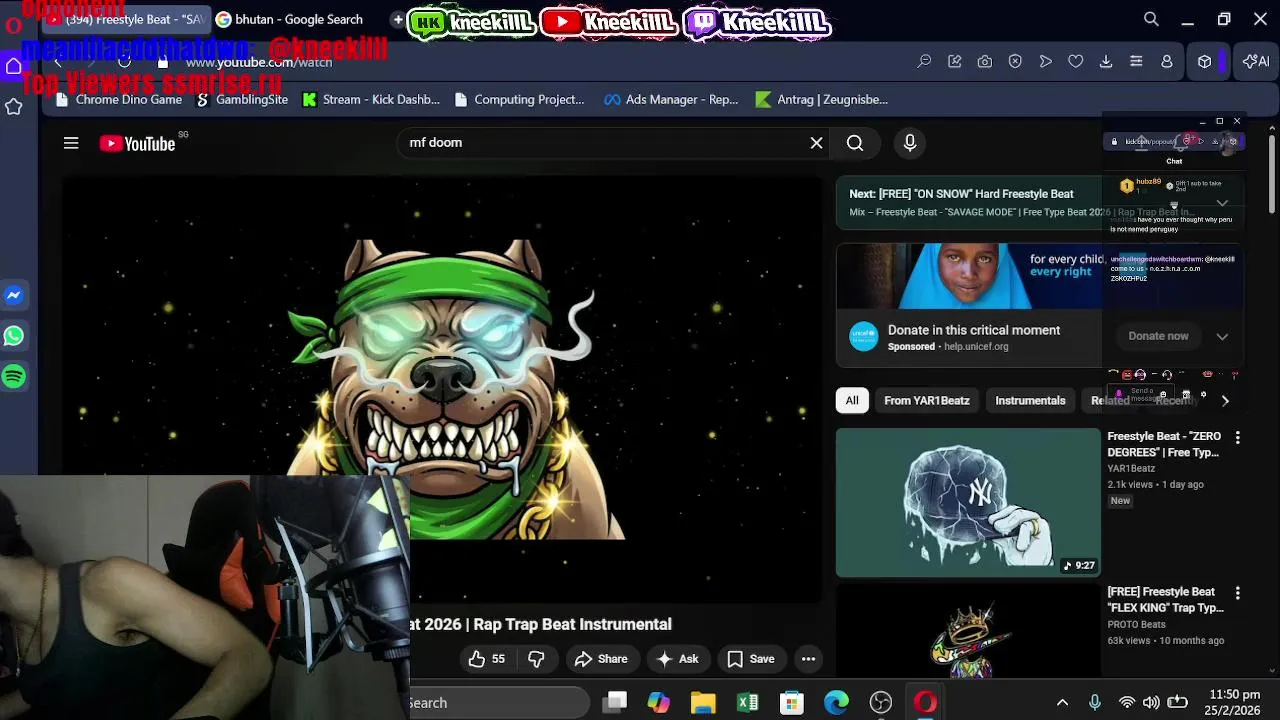Open Opera easy setup sliders icon
The height and width of the screenshot is (720, 1280).
click(x=1136, y=62)
